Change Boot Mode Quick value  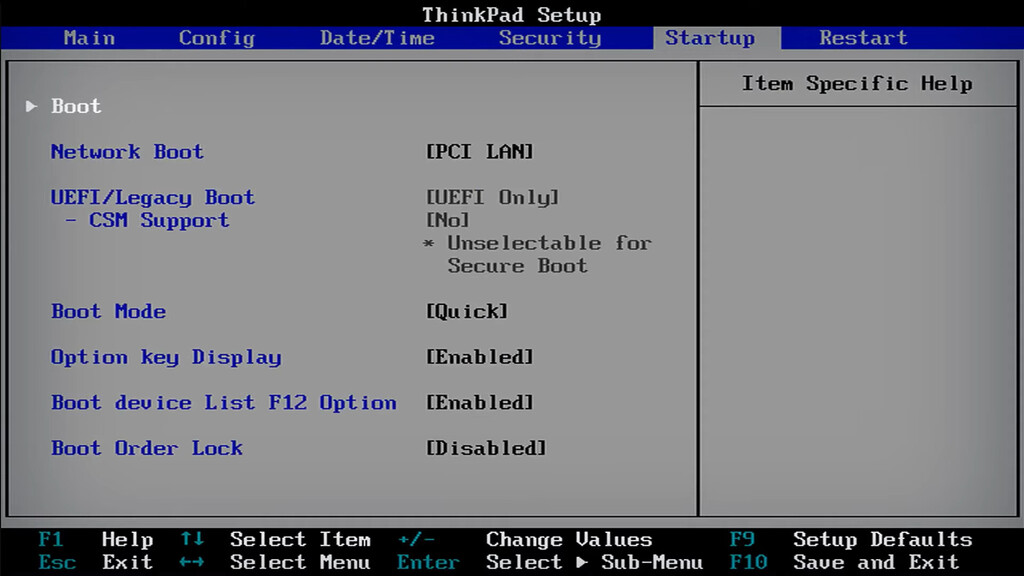tap(467, 311)
